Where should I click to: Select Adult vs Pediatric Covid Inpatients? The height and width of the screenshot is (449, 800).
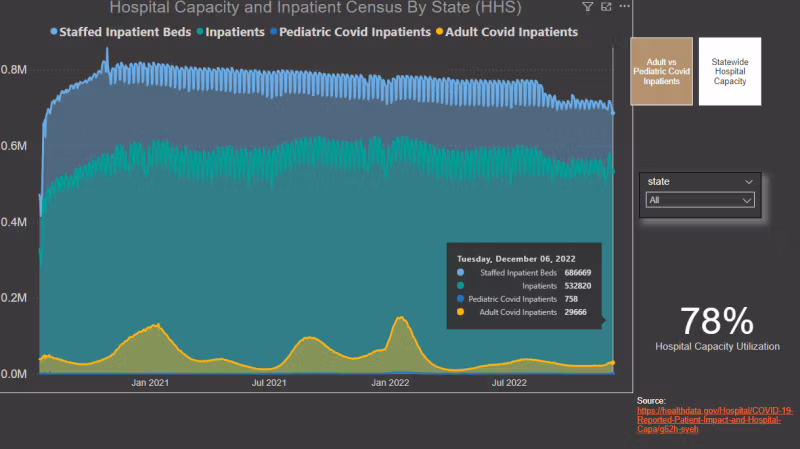(x=660, y=71)
